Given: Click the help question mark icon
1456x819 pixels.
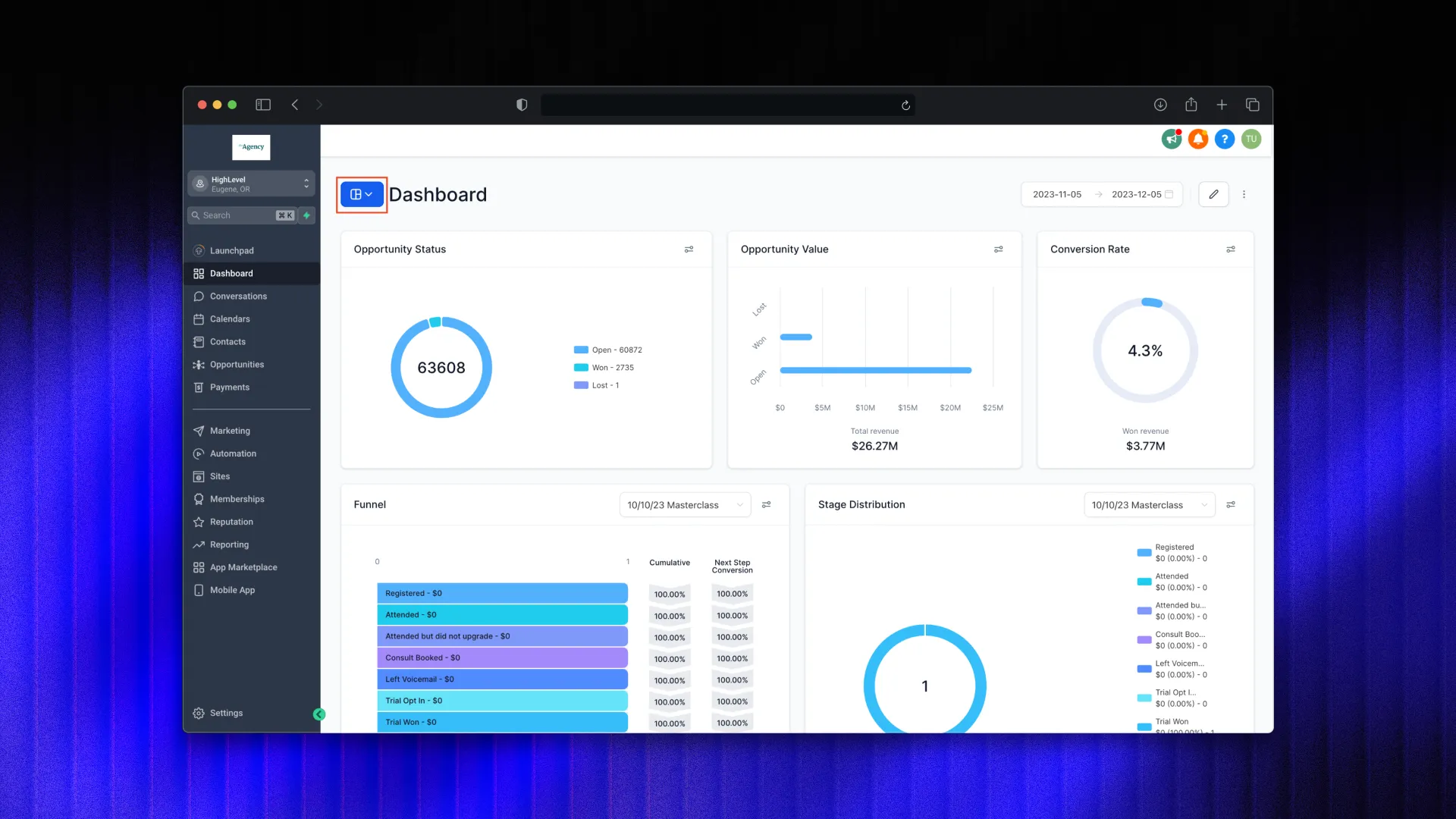Looking at the screenshot, I should (1225, 140).
